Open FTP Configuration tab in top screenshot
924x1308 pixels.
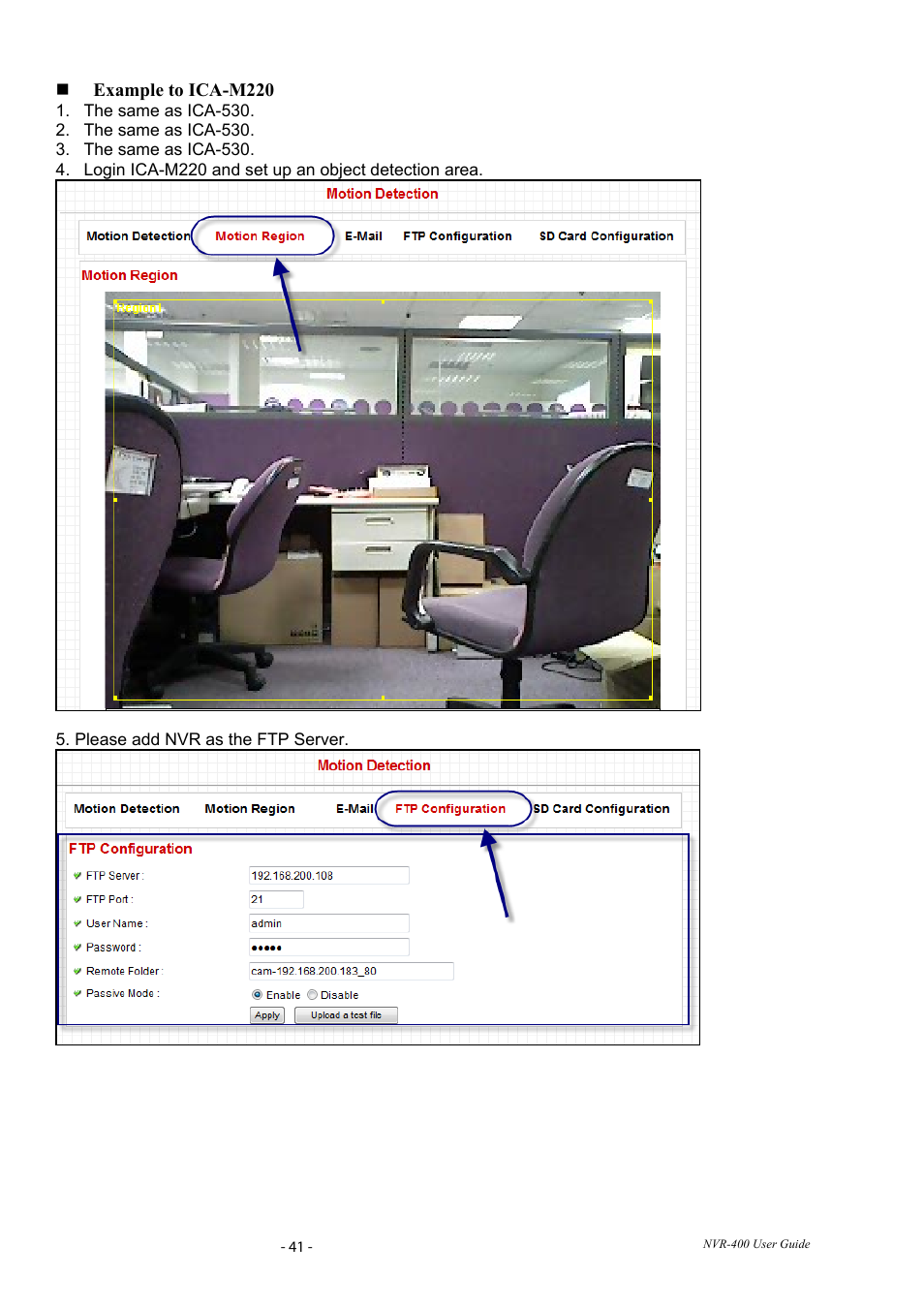[x=457, y=236]
